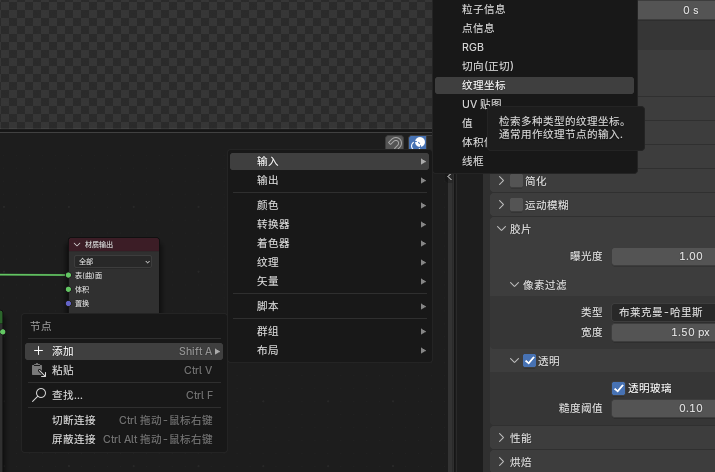Uncheck the 透明玻璃 checkbox
The image size is (715, 472).
[618, 388]
